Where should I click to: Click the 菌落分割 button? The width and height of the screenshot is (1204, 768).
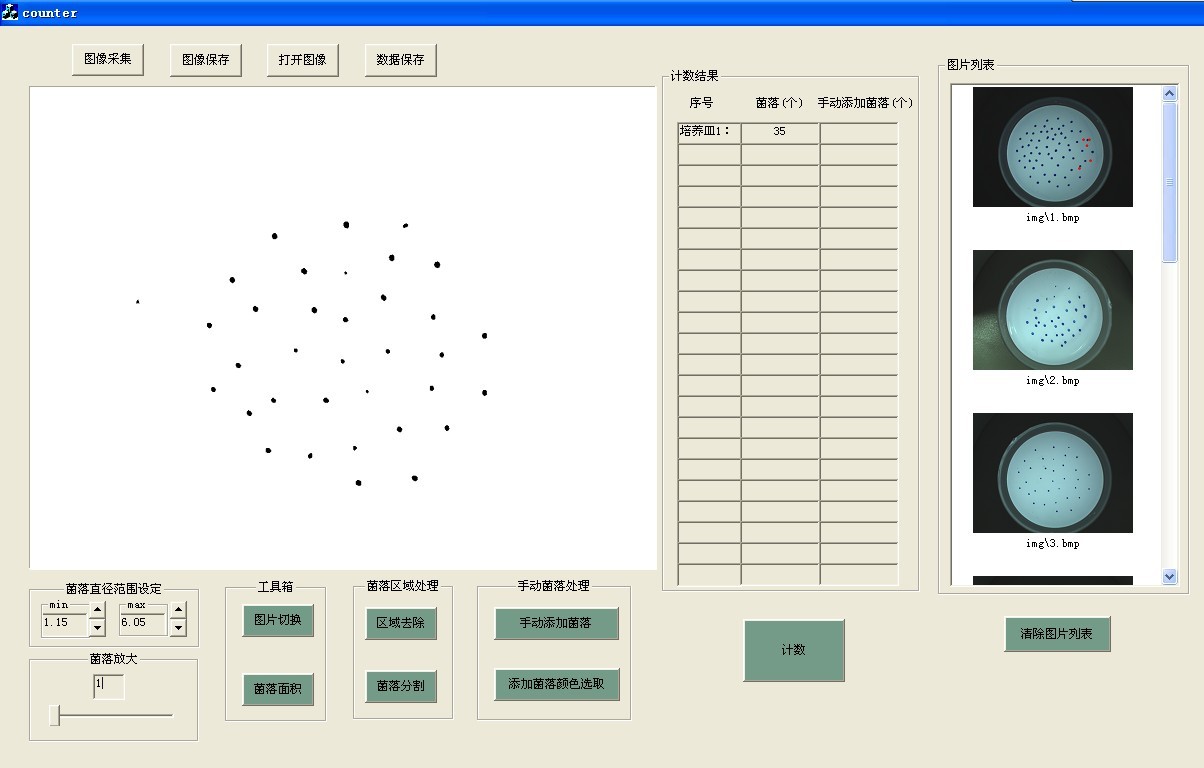[400, 686]
